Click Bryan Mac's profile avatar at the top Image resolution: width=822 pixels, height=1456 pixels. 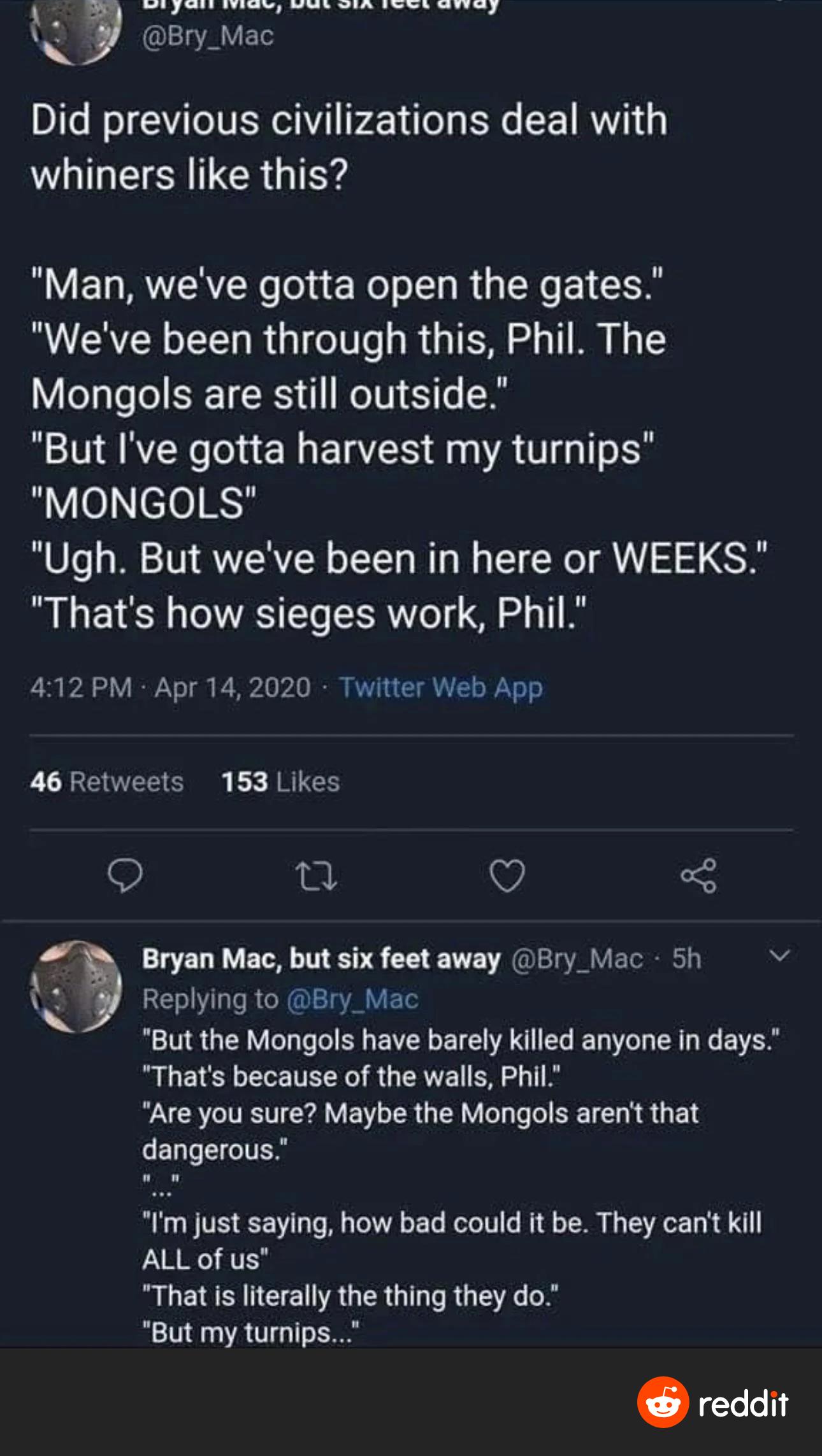76,29
